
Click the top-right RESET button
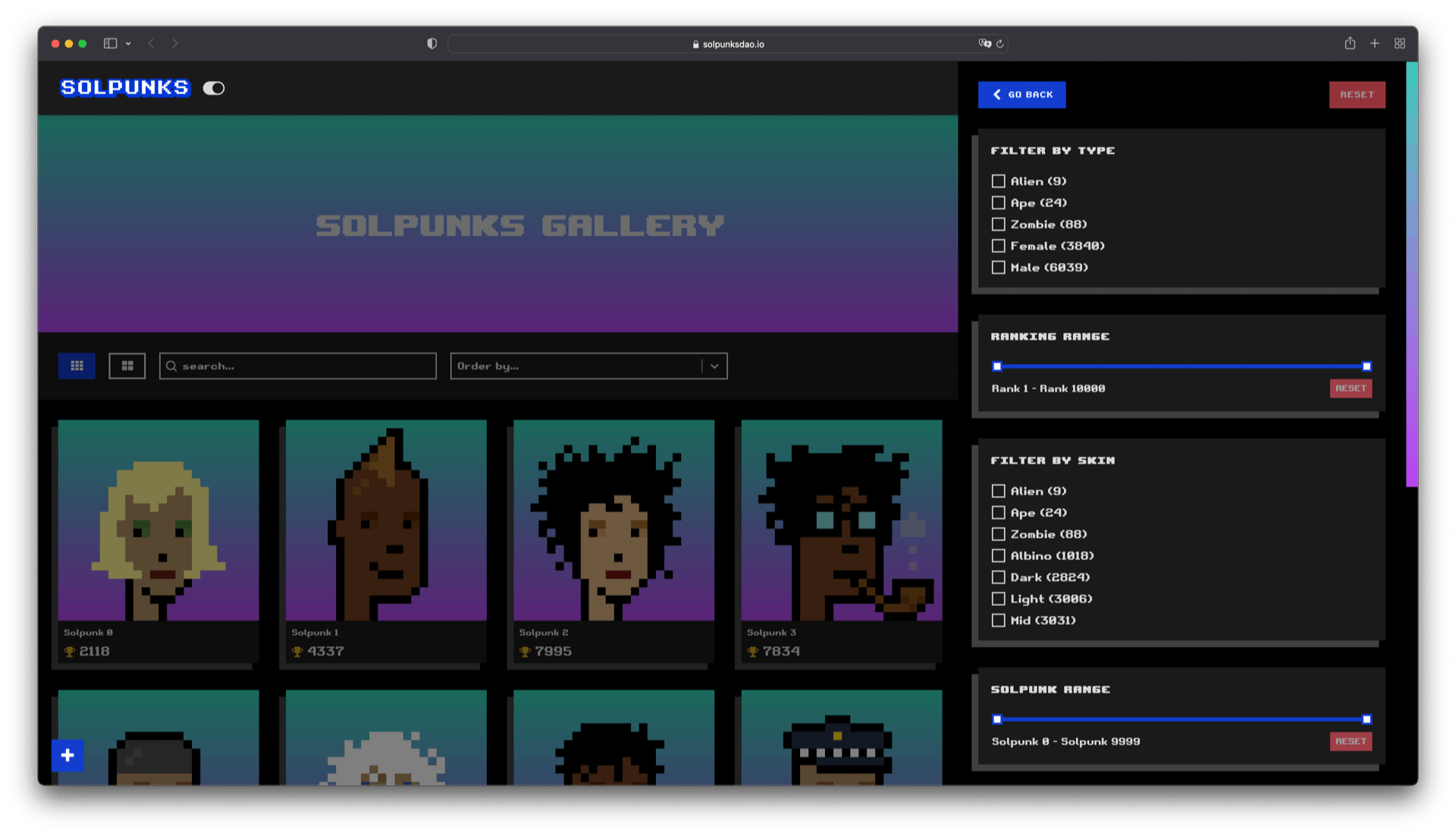click(x=1357, y=94)
